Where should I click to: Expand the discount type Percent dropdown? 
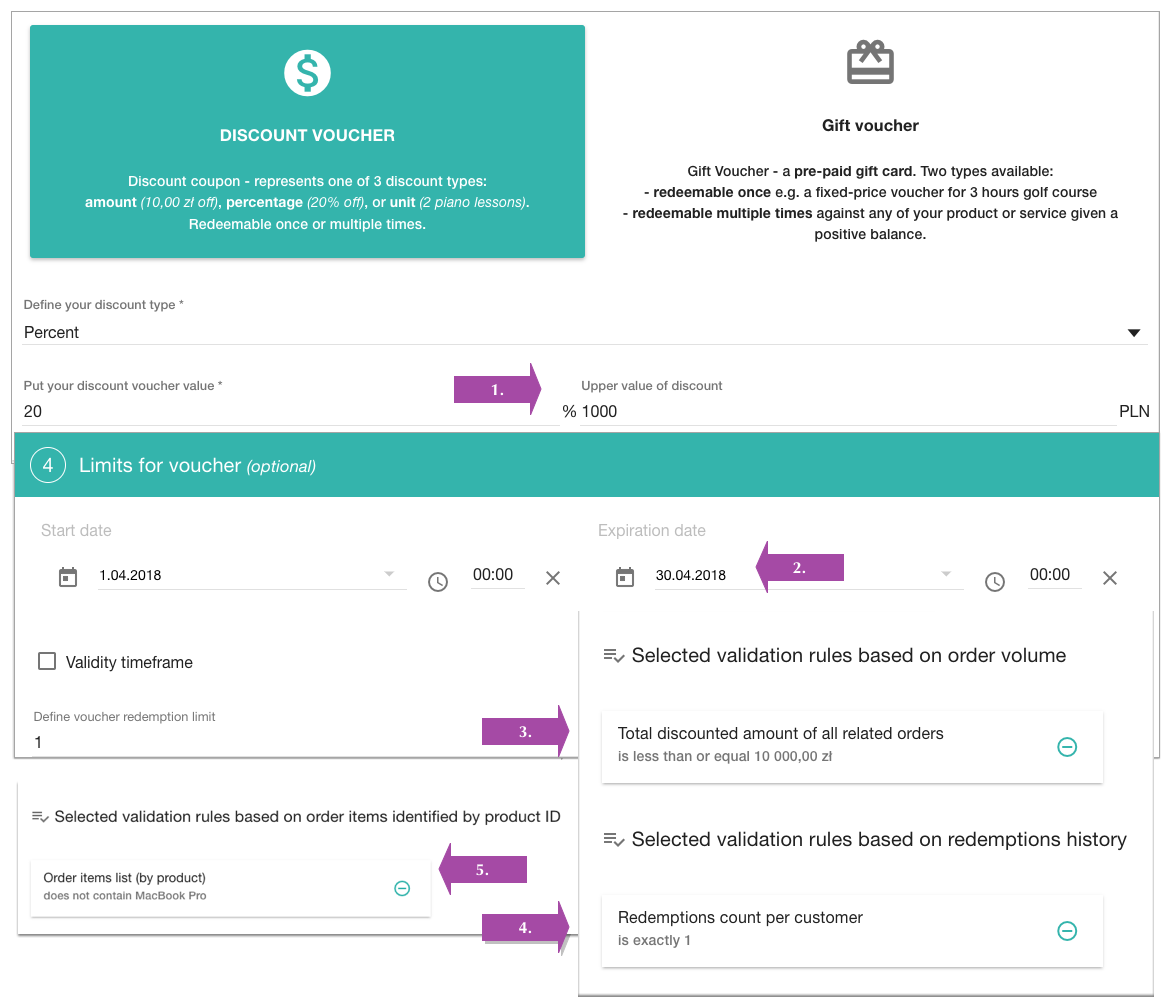[x=1134, y=332]
